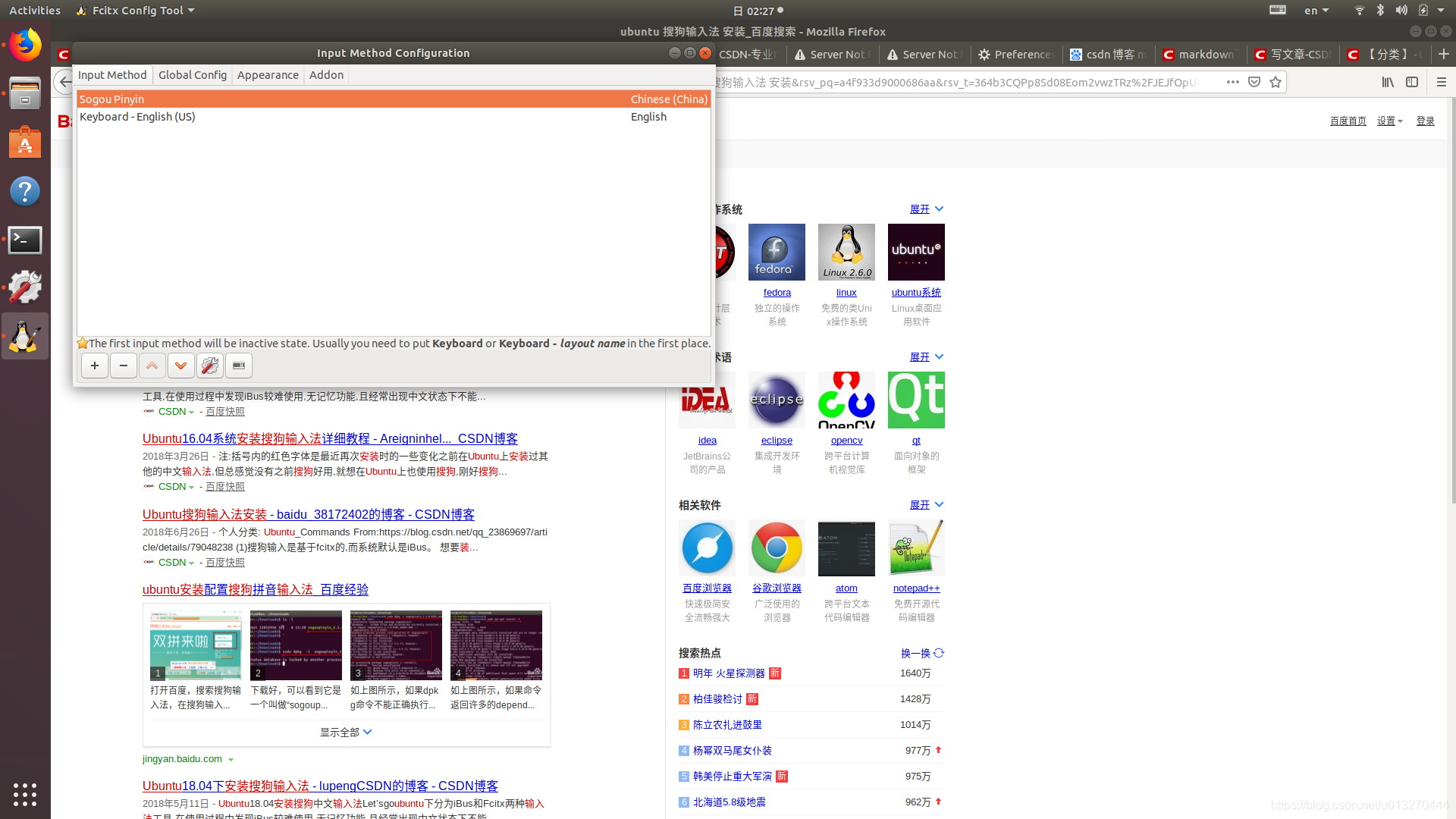Click 百度首页 link
Viewport: 1456px width, 819px height.
[1348, 121]
